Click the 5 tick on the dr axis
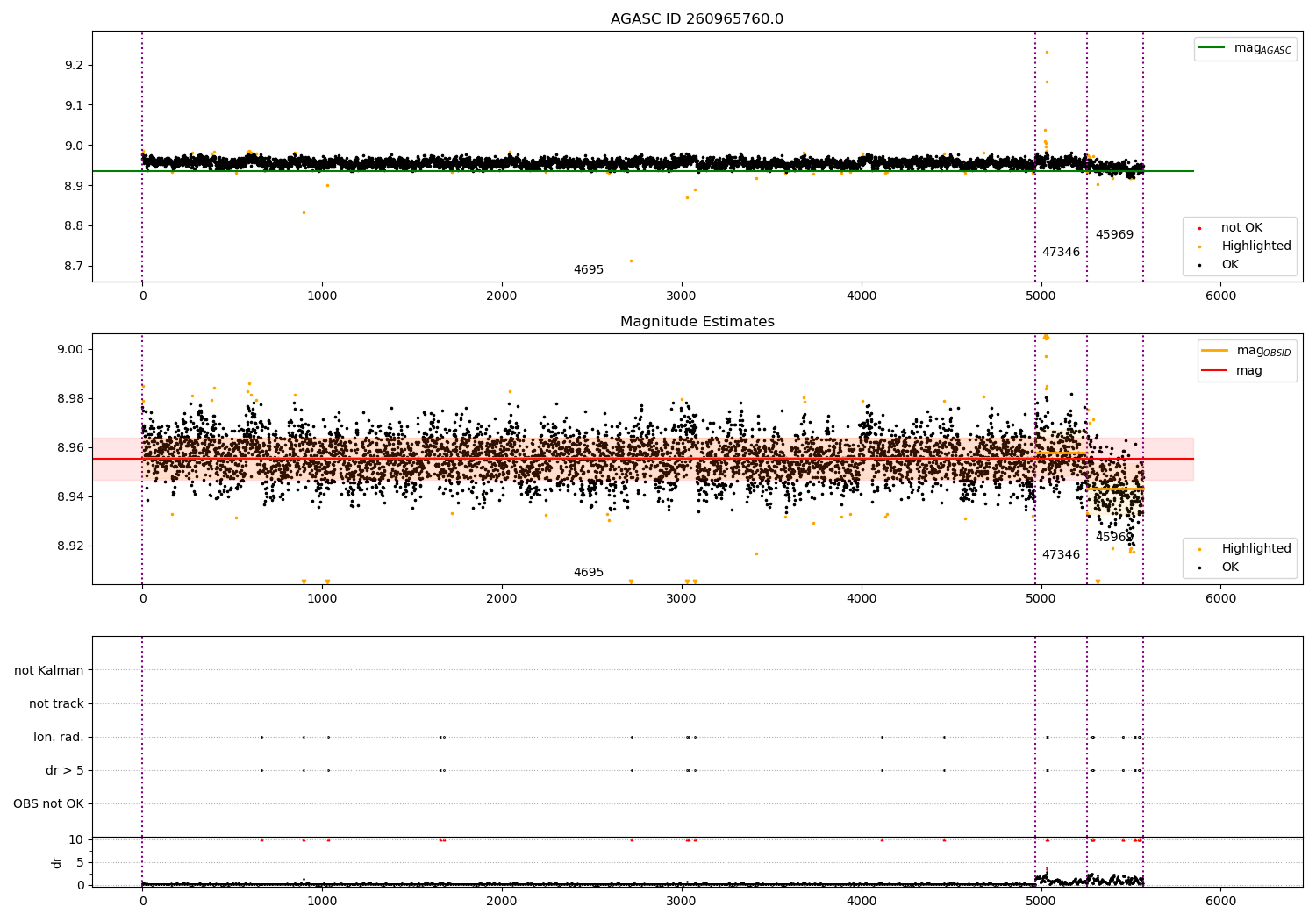 tap(80, 862)
